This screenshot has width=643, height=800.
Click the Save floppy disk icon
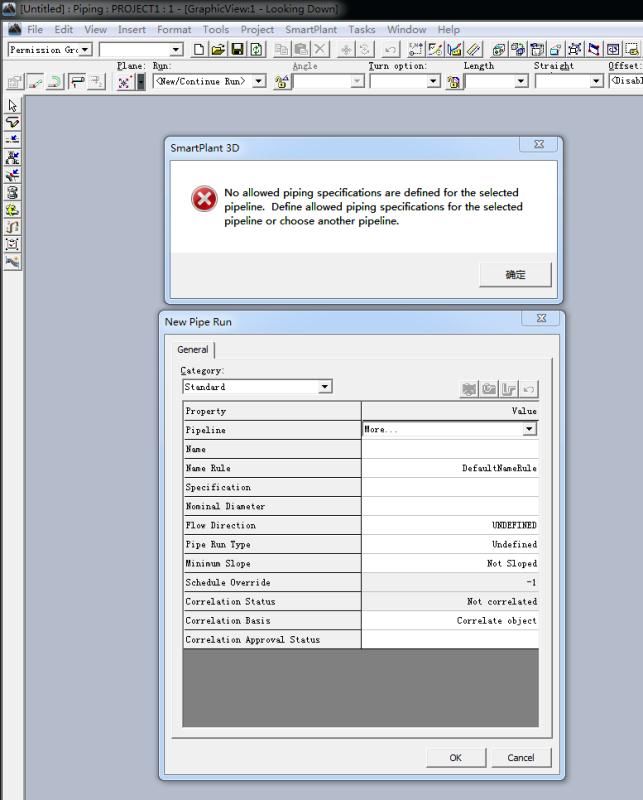[237, 49]
